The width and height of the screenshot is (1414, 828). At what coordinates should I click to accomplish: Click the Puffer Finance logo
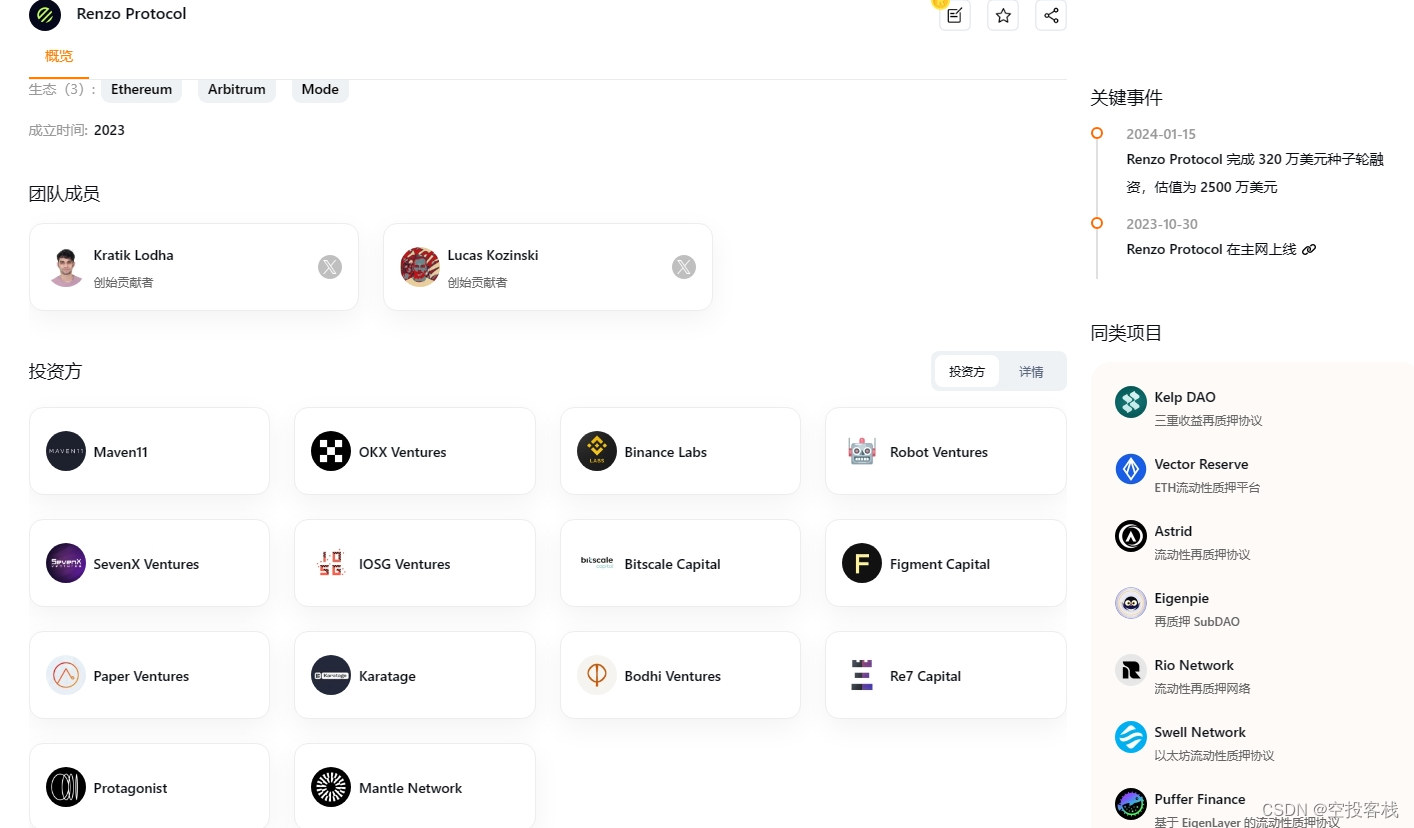click(1131, 804)
